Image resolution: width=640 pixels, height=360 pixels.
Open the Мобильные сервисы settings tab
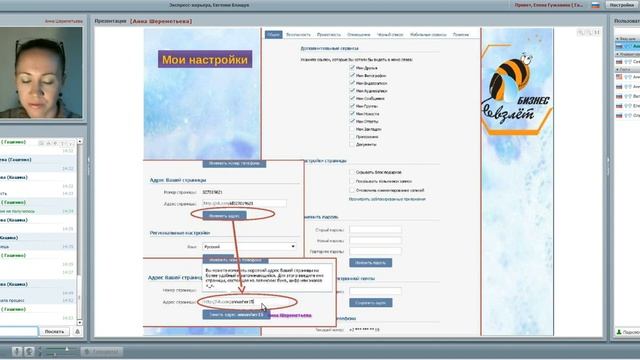pos(428,35)
